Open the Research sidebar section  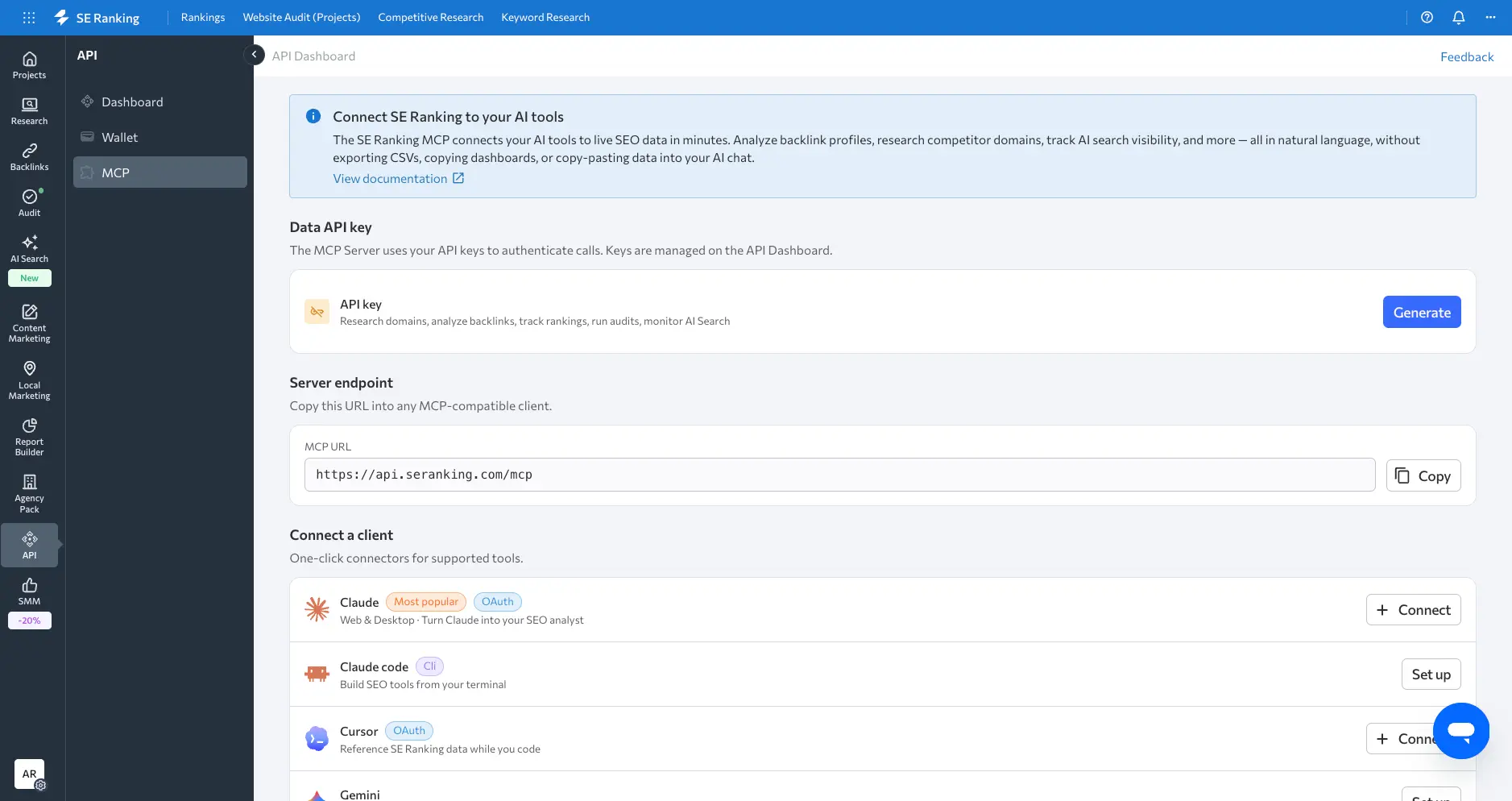[29, 111]
